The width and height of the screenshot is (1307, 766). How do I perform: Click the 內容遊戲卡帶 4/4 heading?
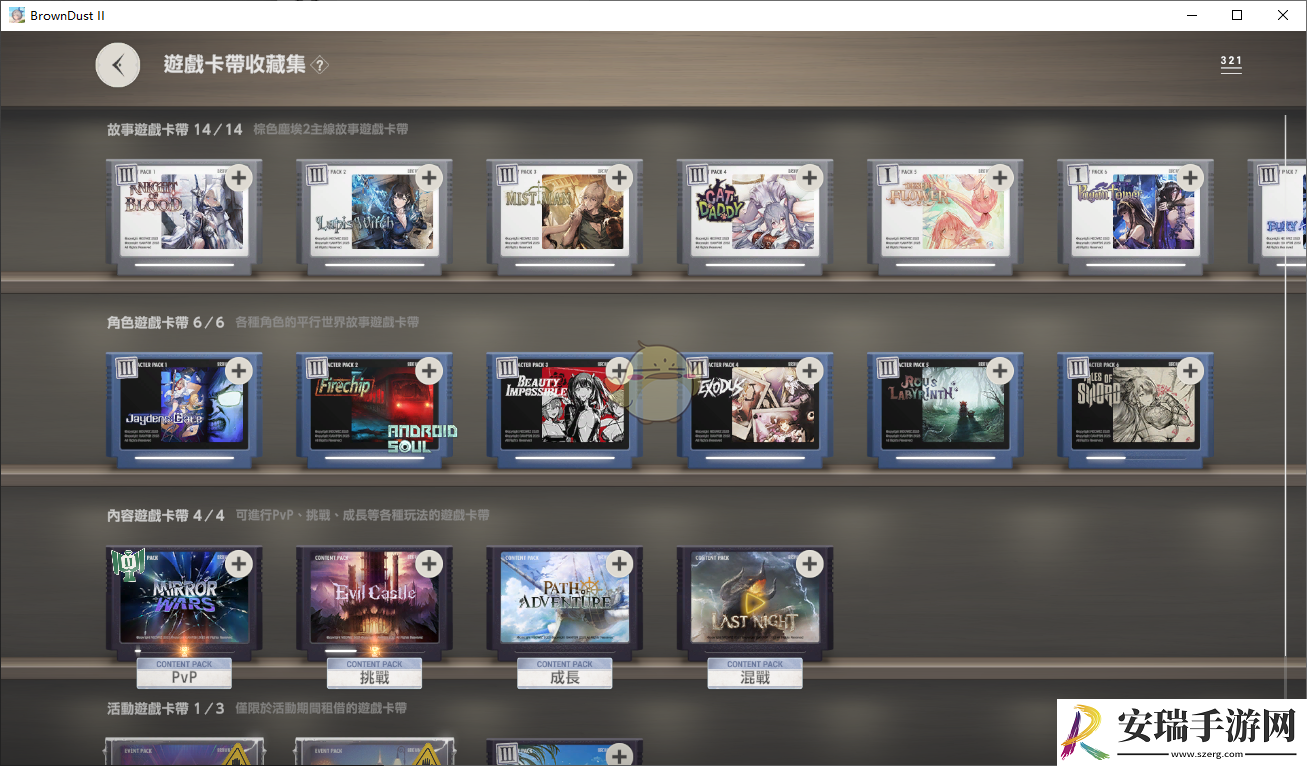tap(166, 515)
